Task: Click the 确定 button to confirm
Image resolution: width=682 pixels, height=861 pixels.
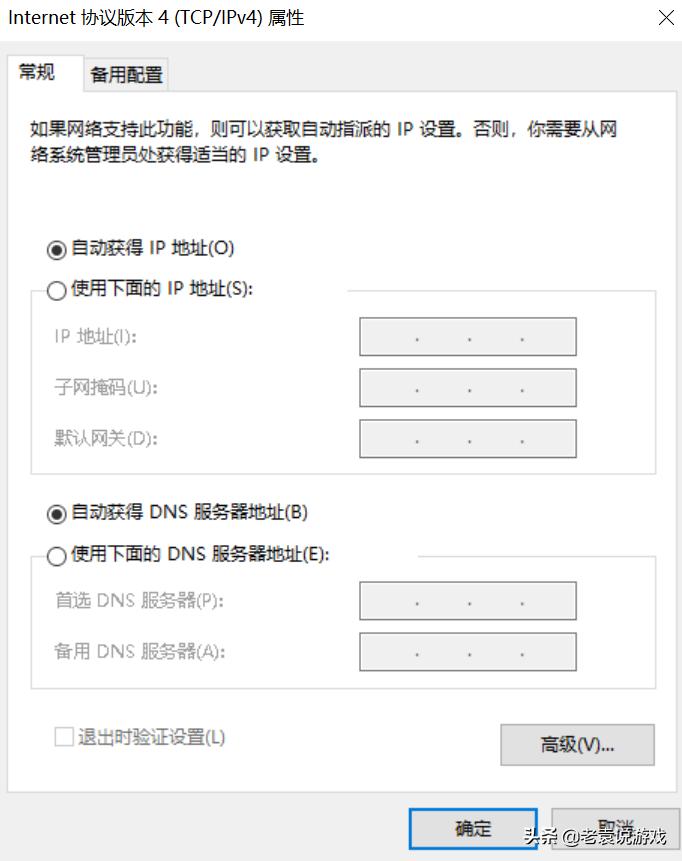Action: click(472, 829)
